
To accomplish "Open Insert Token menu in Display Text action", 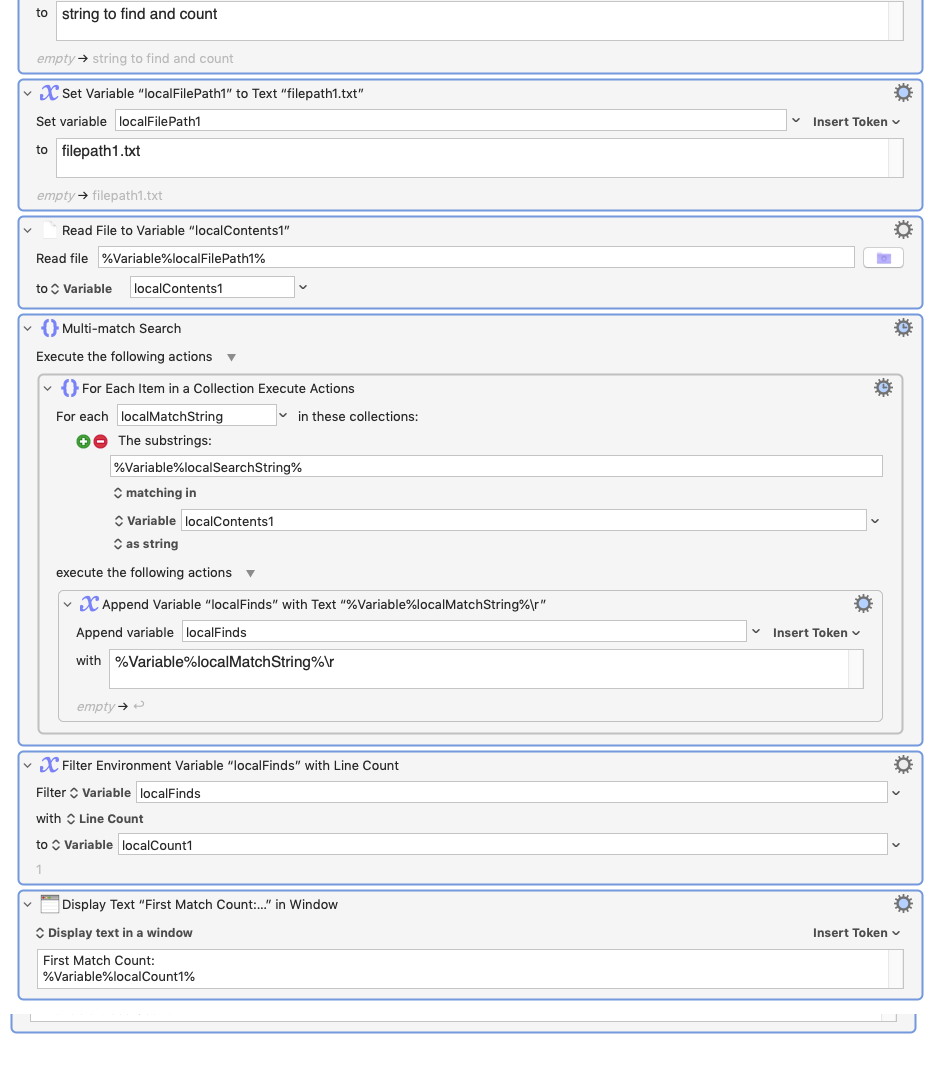I will (856, 933).
